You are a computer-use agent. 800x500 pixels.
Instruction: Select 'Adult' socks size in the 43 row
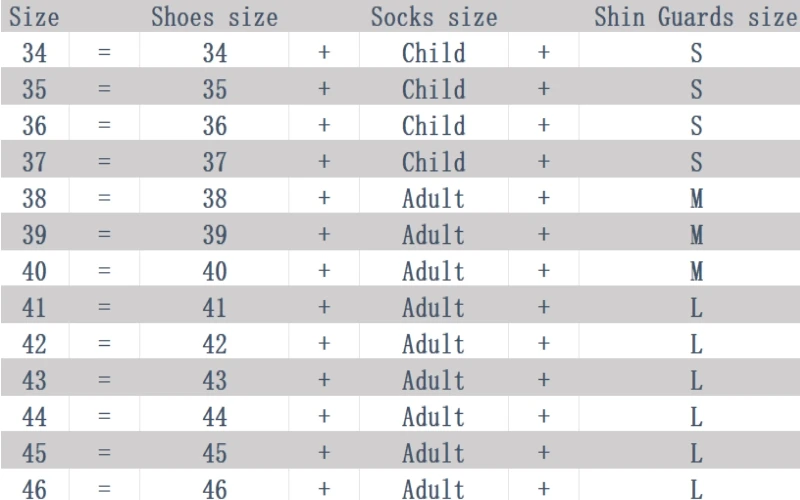(x=433, y=380)
